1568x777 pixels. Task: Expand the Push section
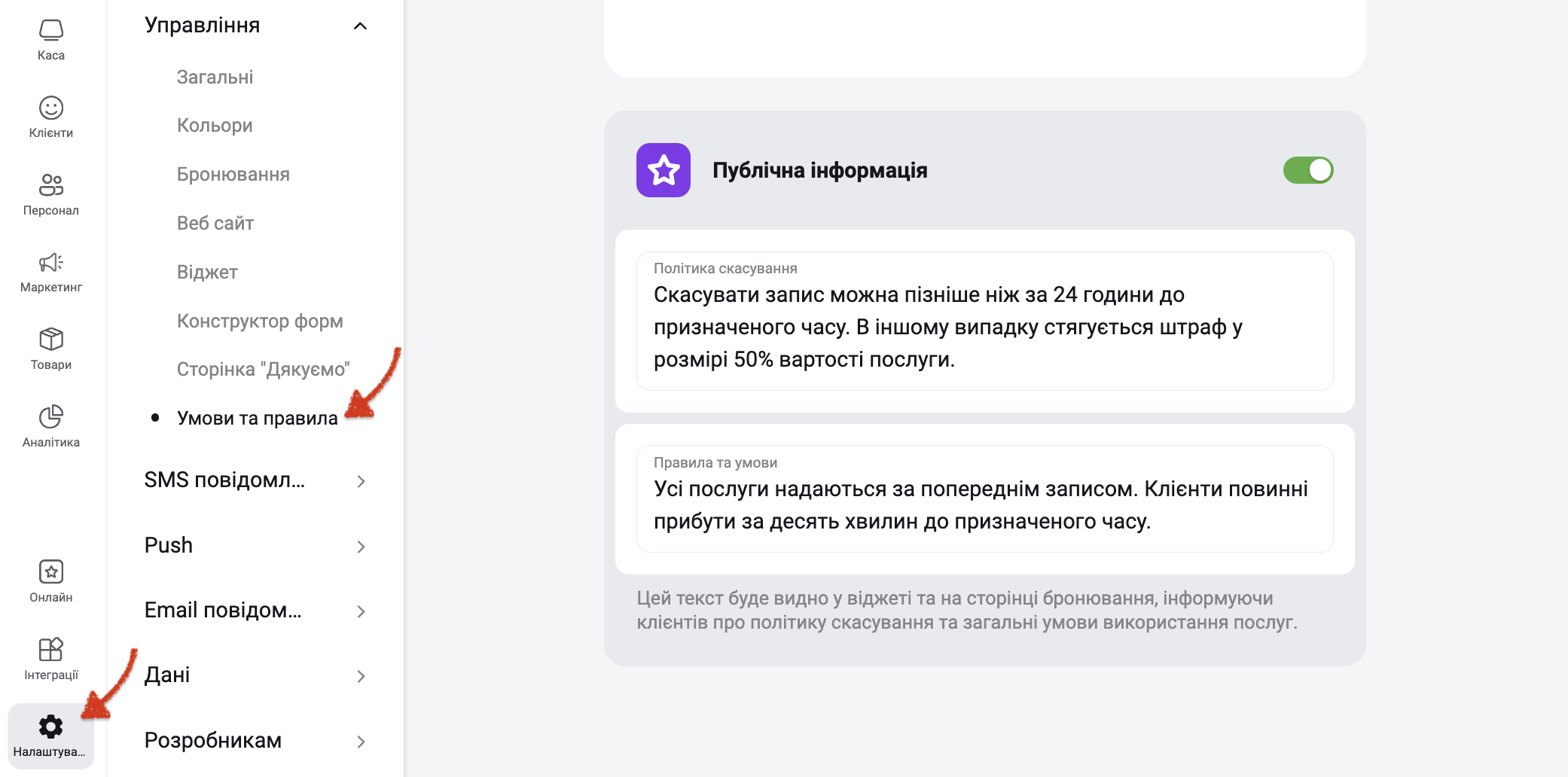click(x=255, y=546)
